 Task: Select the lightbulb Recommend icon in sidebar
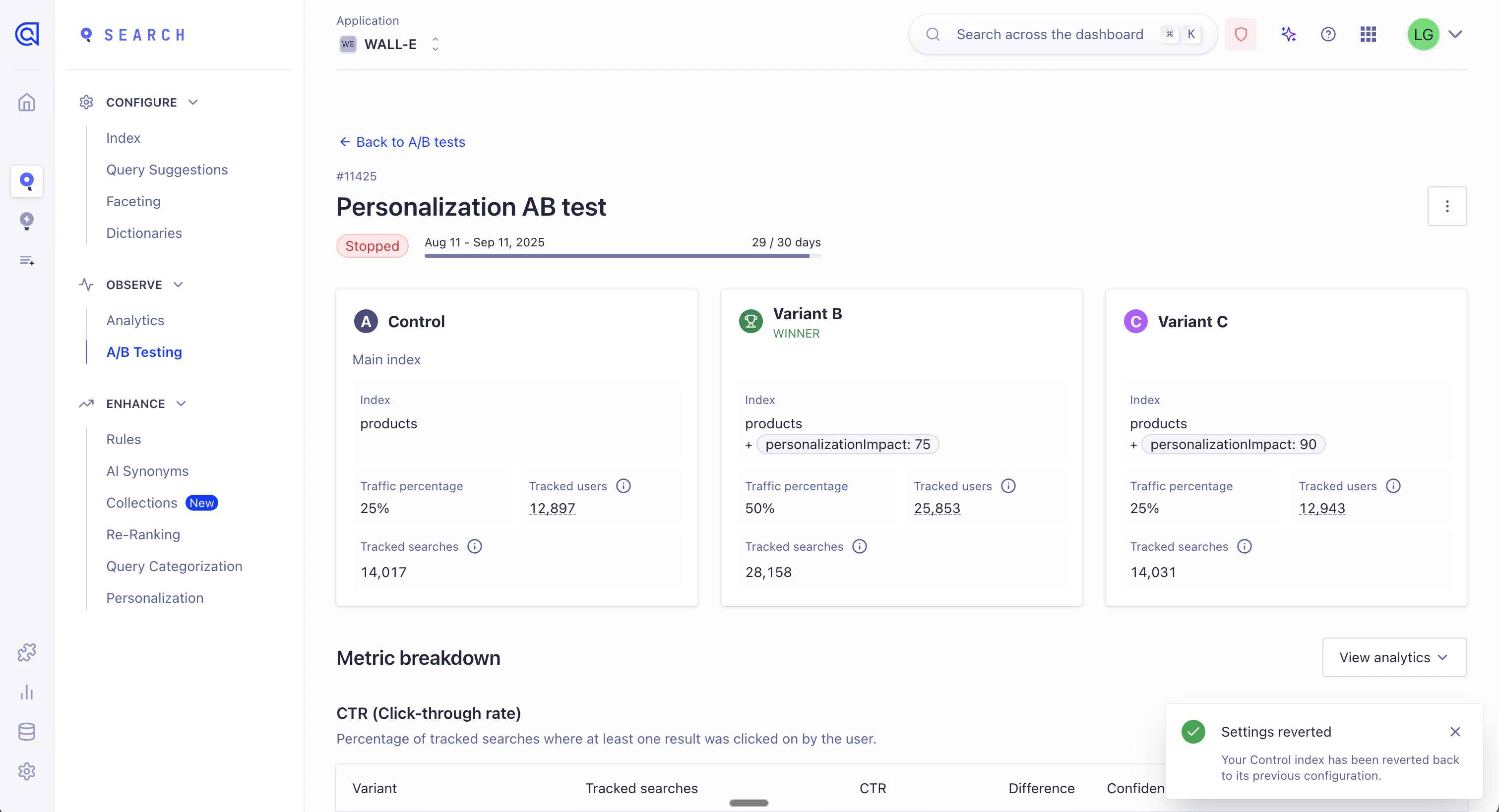[x=27, y=221]
